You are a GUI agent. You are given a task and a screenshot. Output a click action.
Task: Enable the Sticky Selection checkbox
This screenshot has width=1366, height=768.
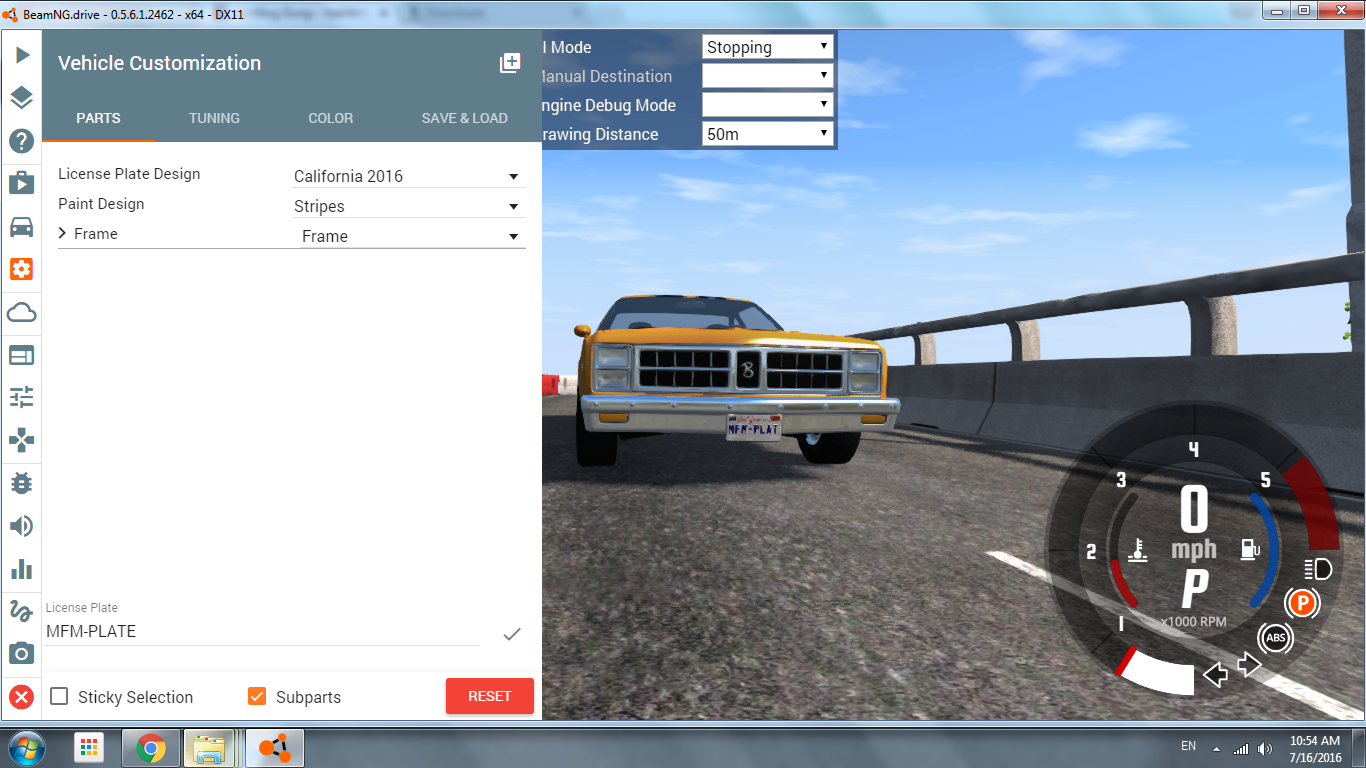tap(59, 696)
